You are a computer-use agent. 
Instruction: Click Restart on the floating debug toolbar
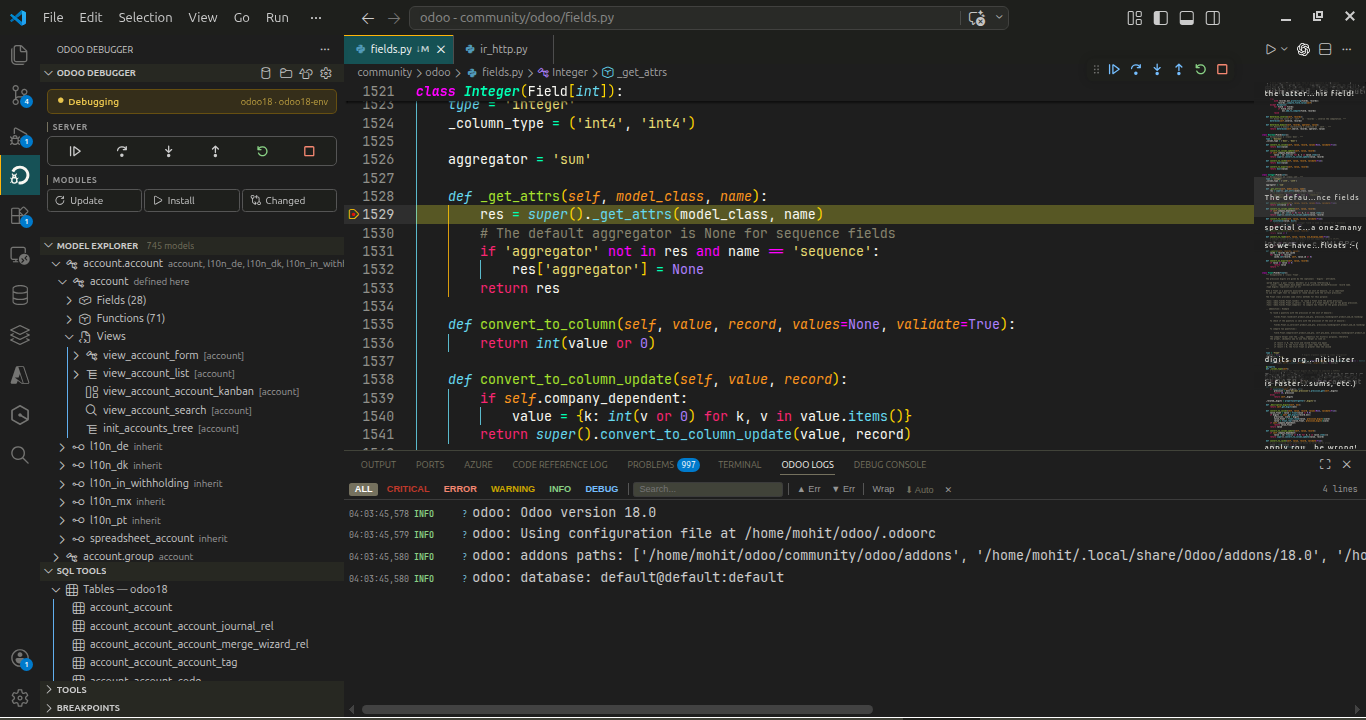1200,69
